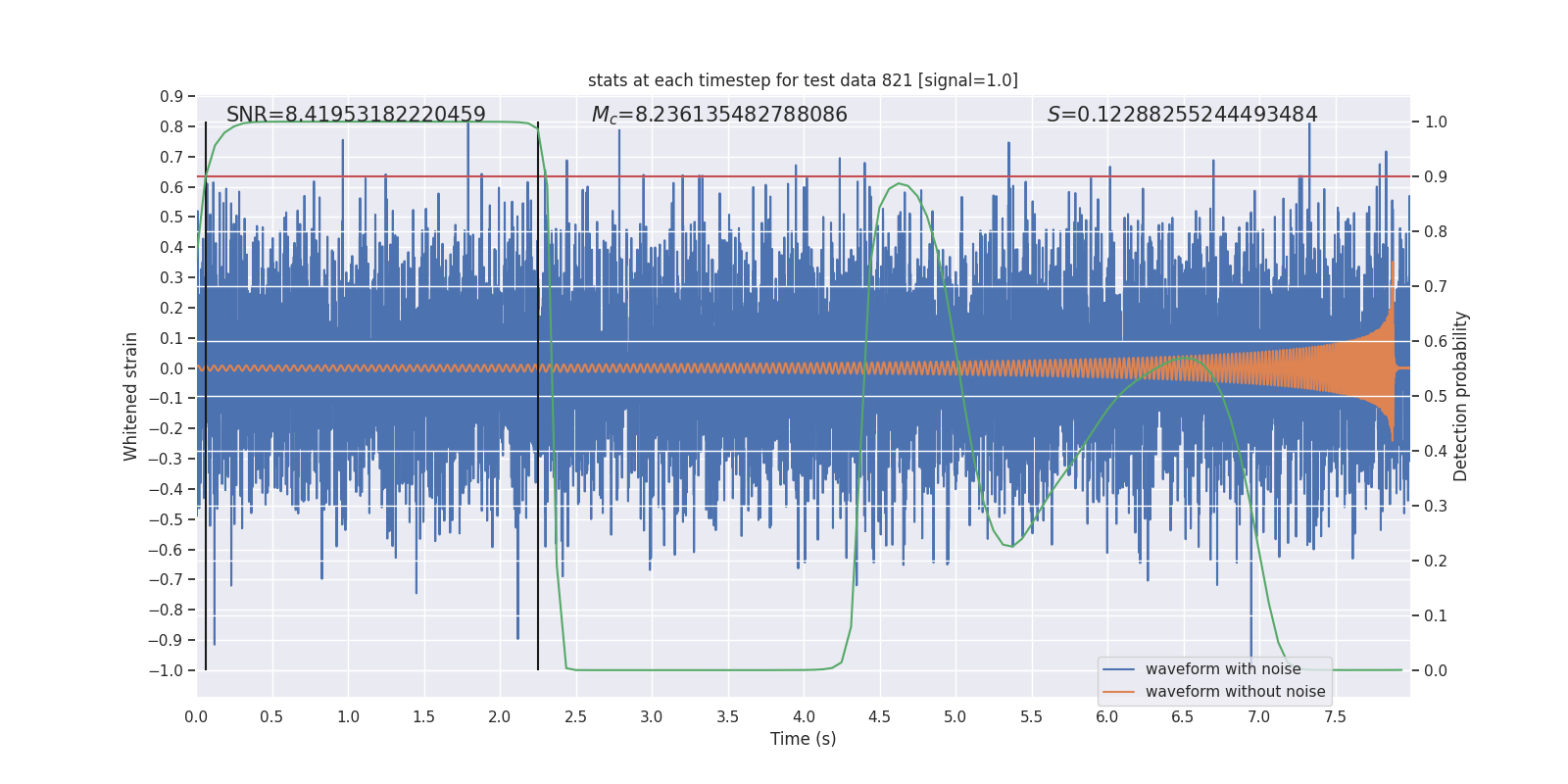Click the 7.5 tick label on time axis
The width and height of the screenshot is (1568, 784).
point(1335,717)
